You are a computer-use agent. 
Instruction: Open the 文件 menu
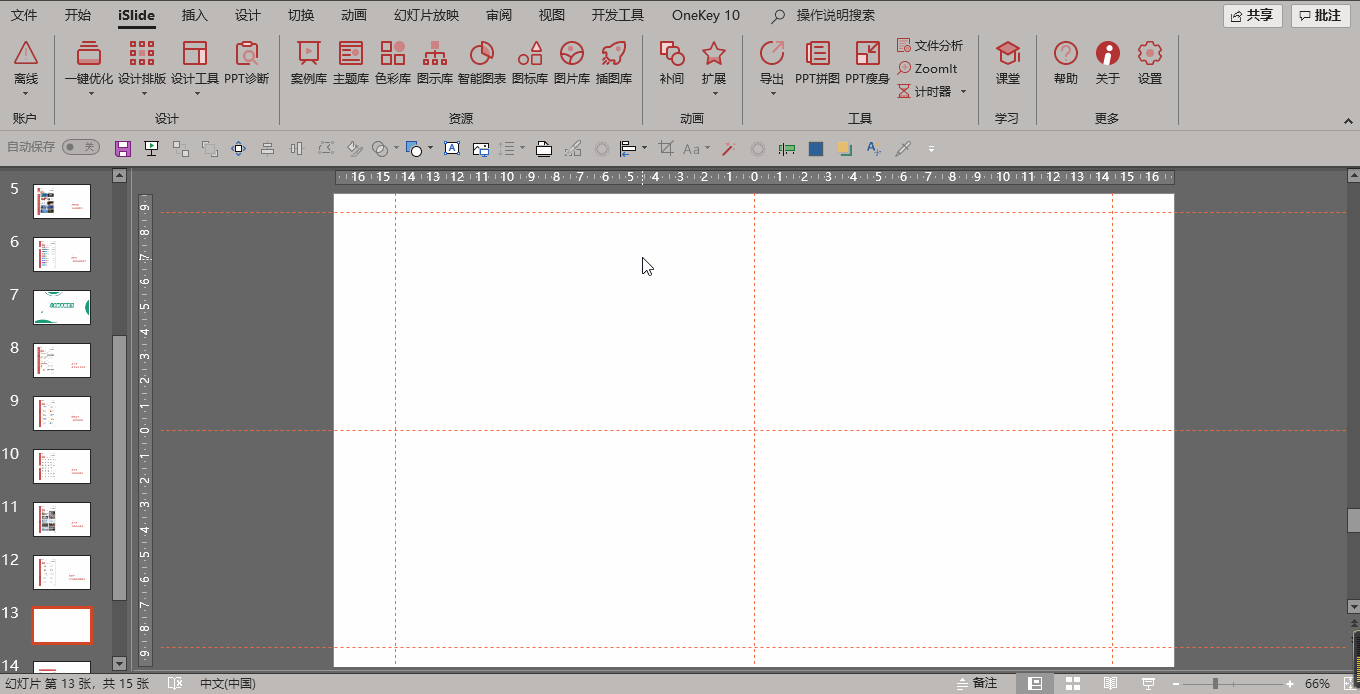click(24, 15)
